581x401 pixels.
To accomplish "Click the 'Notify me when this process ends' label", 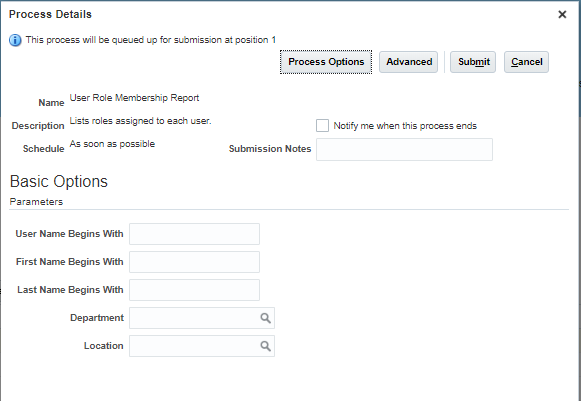I will (x=405, y=126).
